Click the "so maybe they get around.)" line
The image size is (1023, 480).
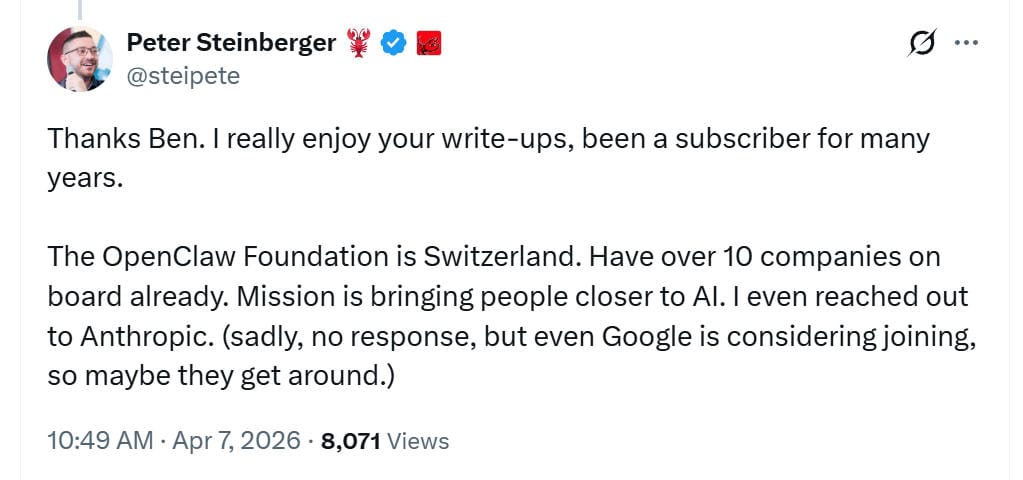(221, 377)
